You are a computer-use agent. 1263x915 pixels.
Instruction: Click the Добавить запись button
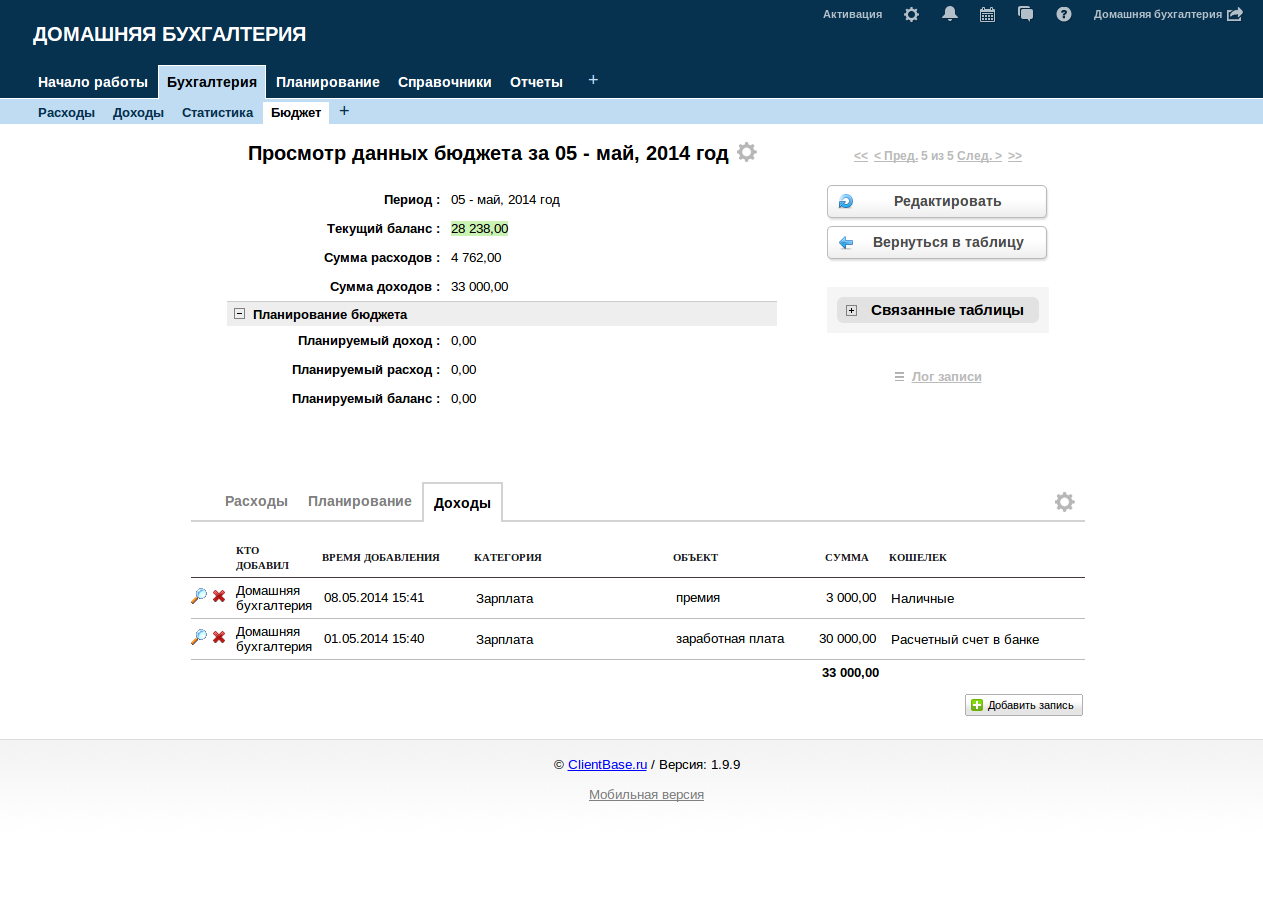pyautogui.click(x=1023, y=705)
